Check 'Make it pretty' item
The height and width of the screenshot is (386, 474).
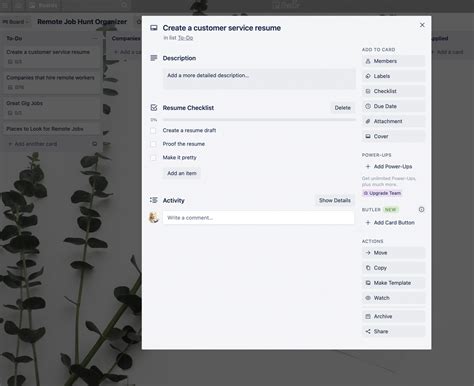click(x=153, y=158)
